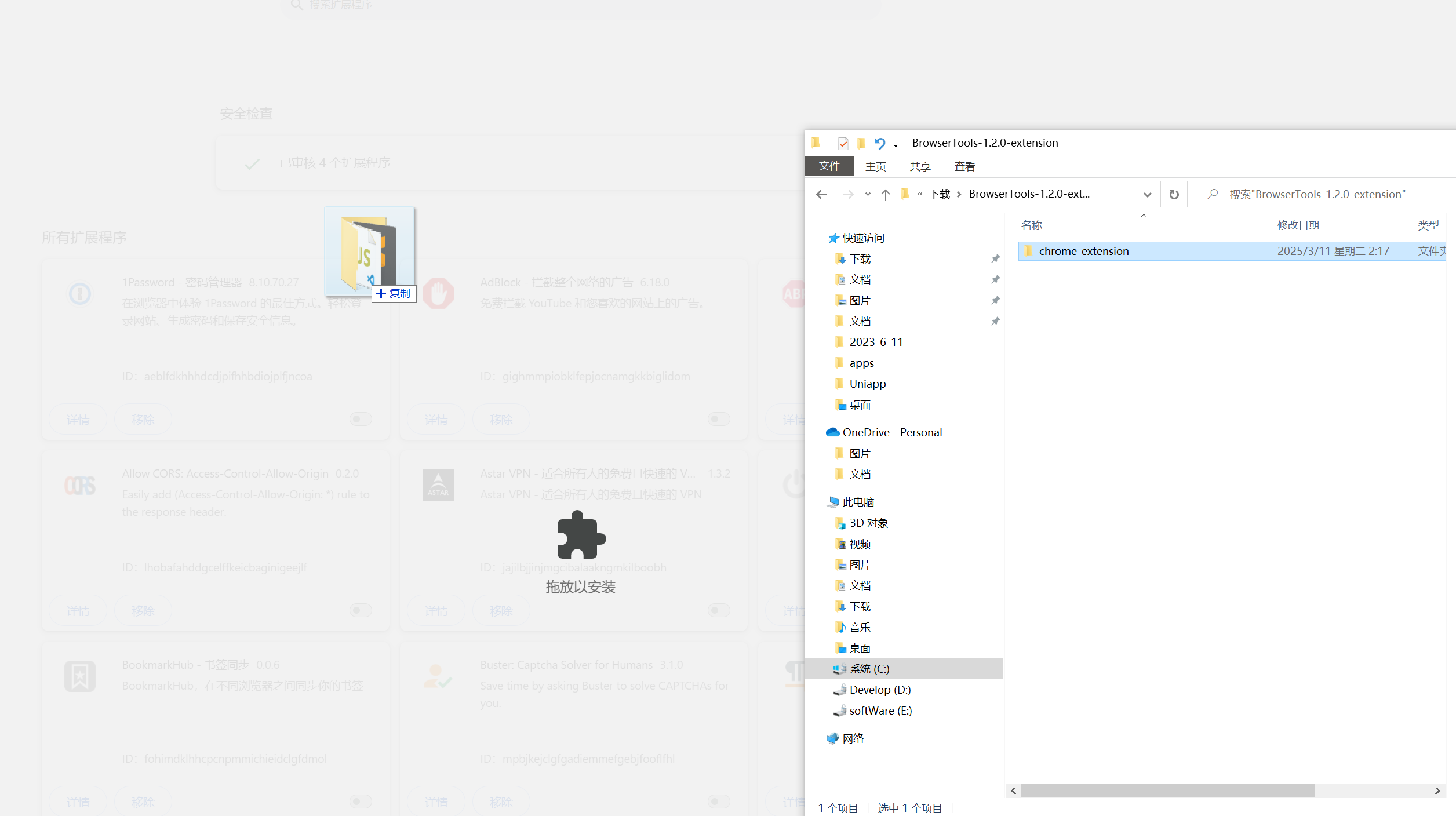Open the recent locations dropdown arrow
The image size is (1456, 816).
tap(868, 195)
